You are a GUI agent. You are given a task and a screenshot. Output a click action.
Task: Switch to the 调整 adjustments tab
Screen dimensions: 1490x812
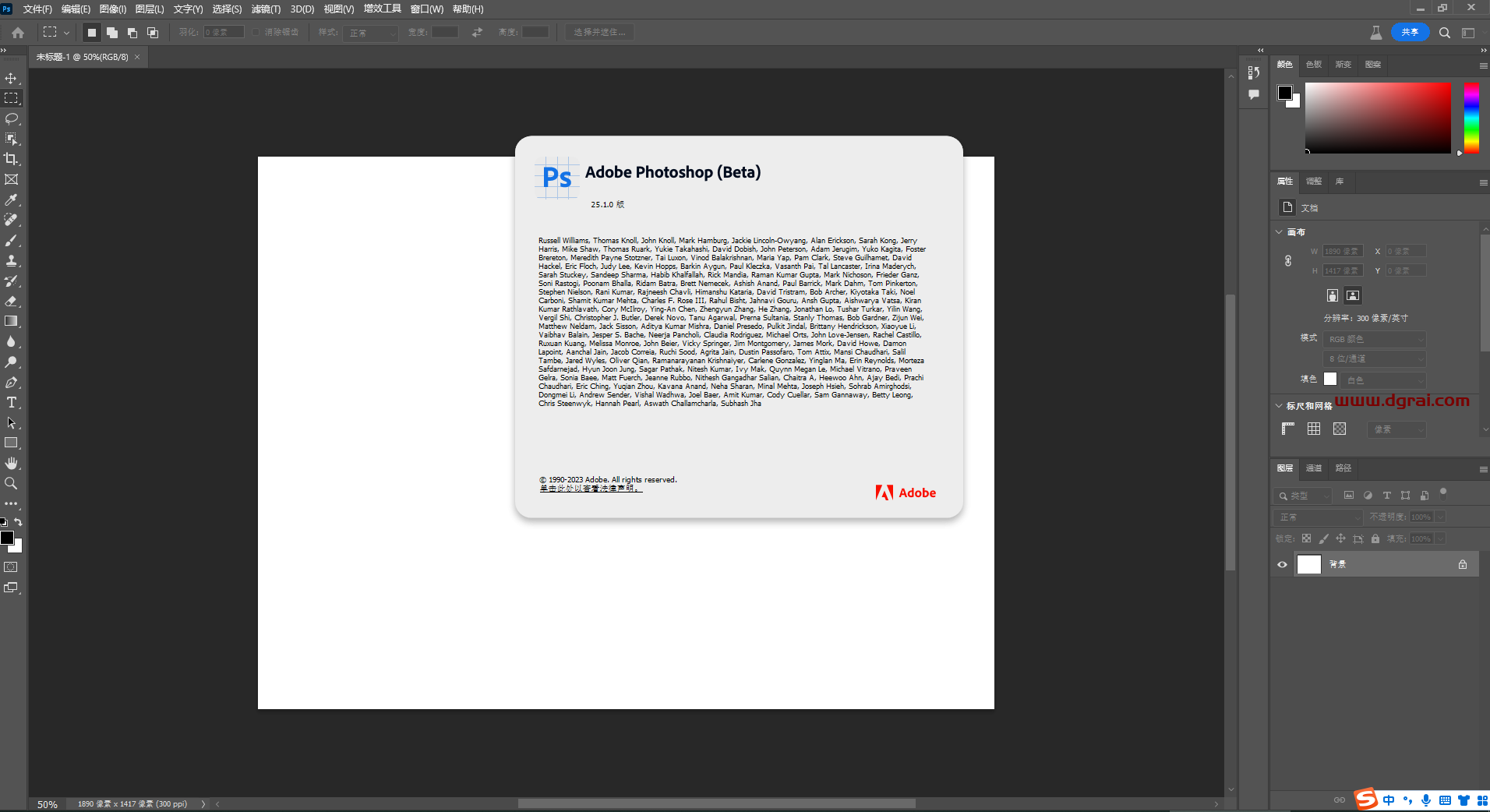pyautogui.click(x=1314, y=182)
